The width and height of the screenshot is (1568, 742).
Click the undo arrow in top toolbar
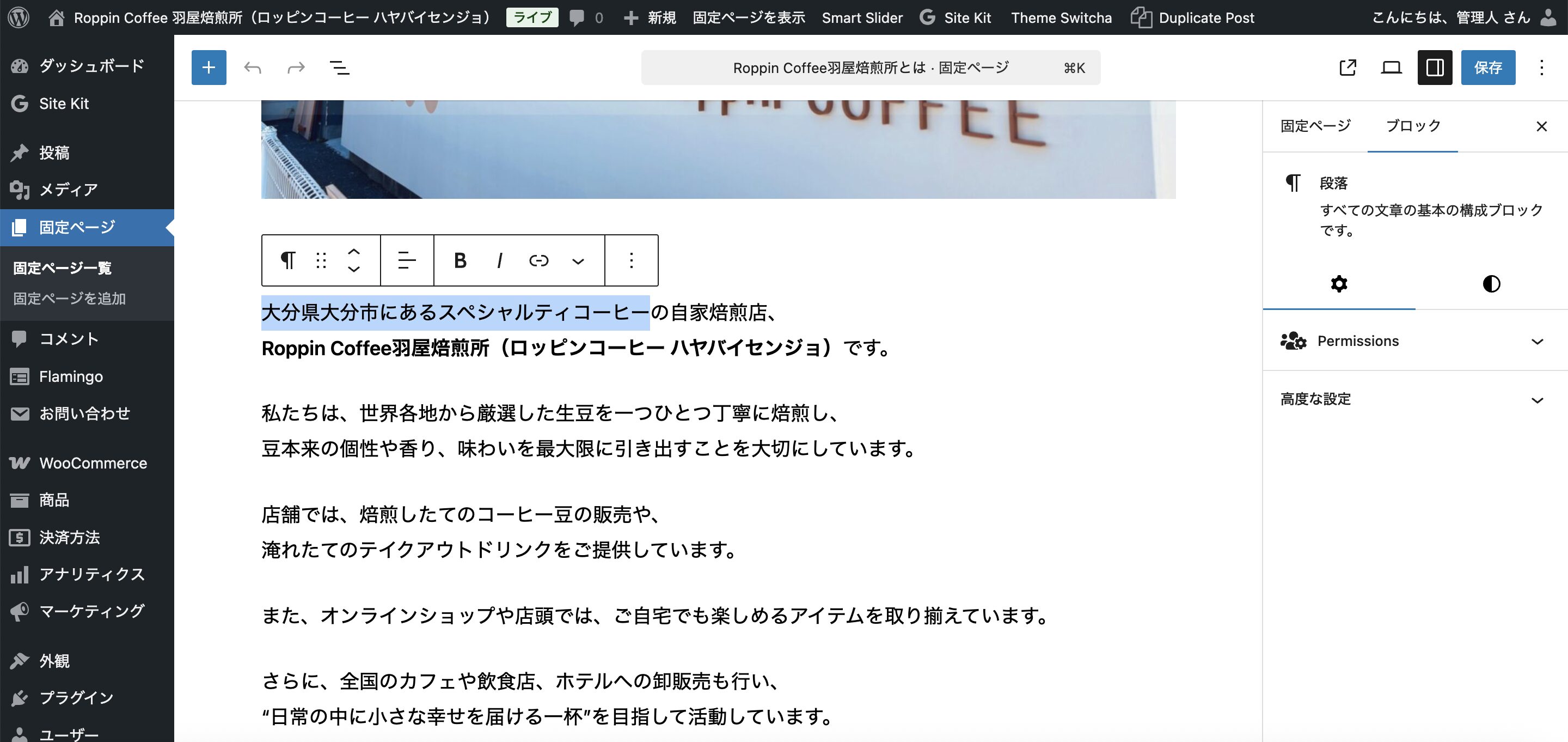(252, 68)
